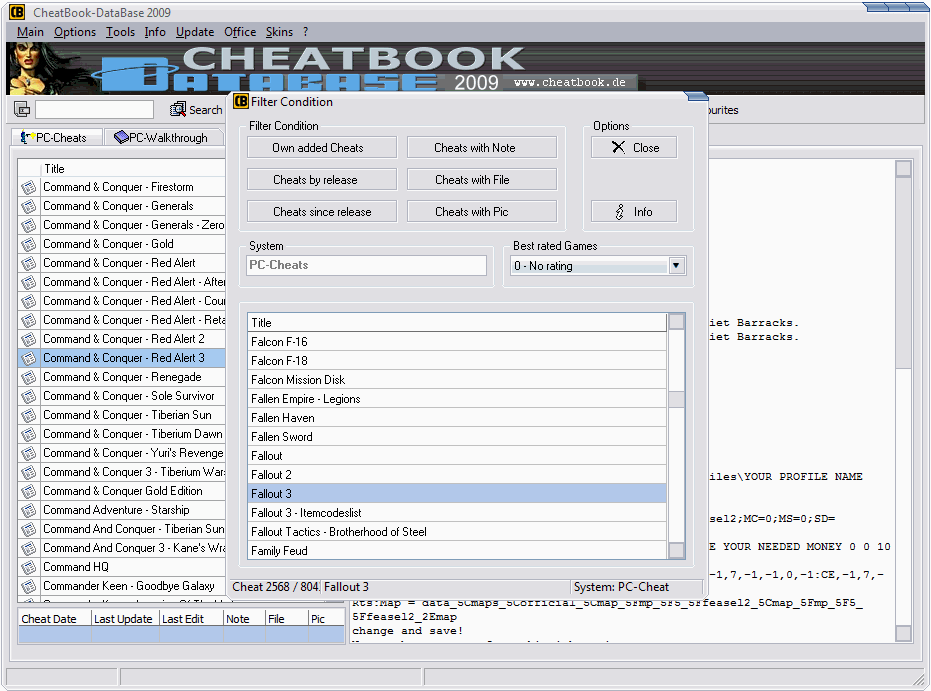Click the CheatBook logo icon in title bar
The image size is (931, 691).
pyautogui.click(x=17, y=12)
